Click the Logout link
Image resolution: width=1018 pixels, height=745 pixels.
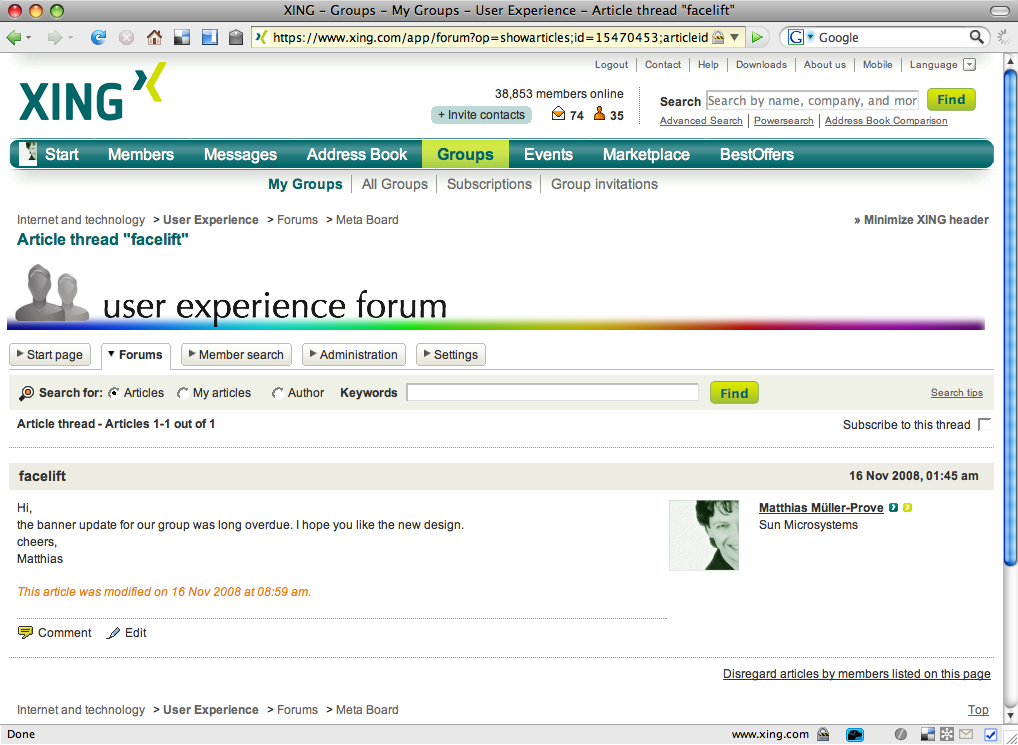click(612, 65)
